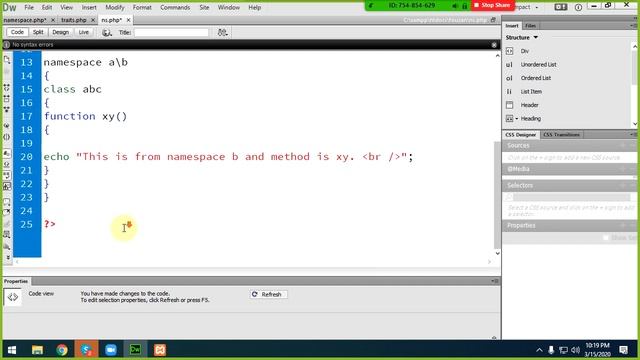Click the meeting ID 754-854-629 label
This screenshot has width=640, height=360.
pyautogui.click(x=412, y=5)
